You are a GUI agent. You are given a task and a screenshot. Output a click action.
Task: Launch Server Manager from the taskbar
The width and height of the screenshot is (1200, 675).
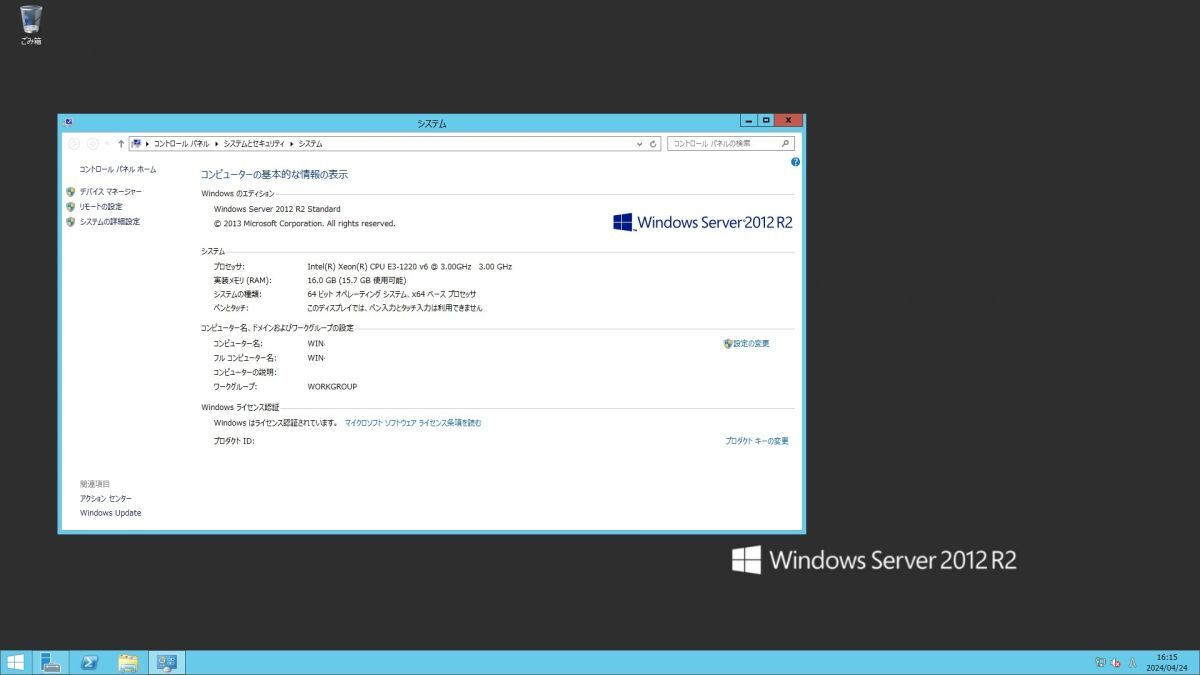coord(52,662)
